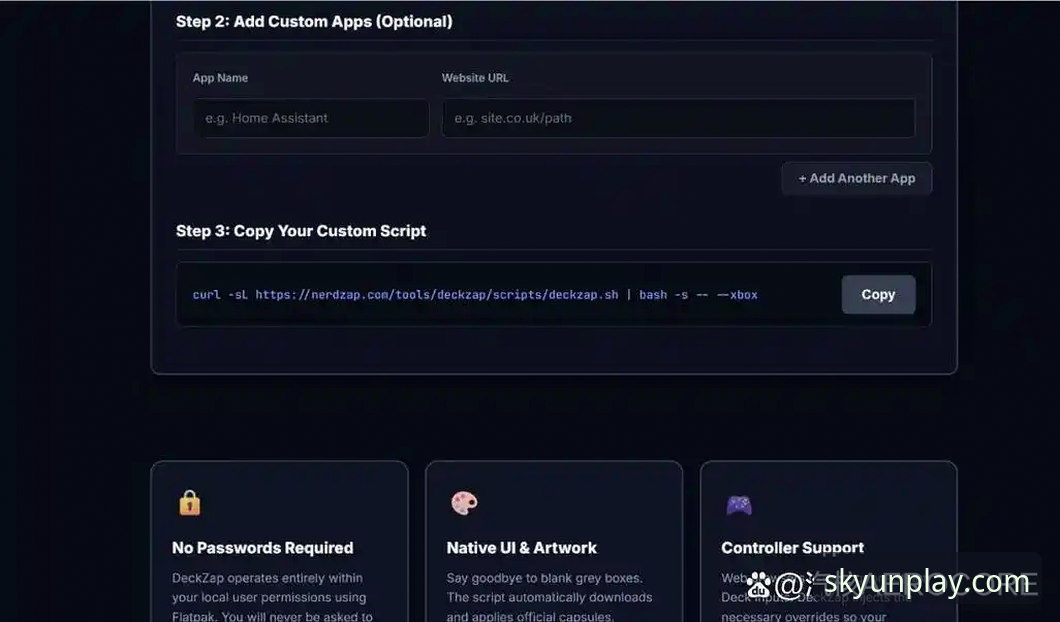Click the App Name field label
Viewport: 1060px width, 622px height.
click(220, 78)
